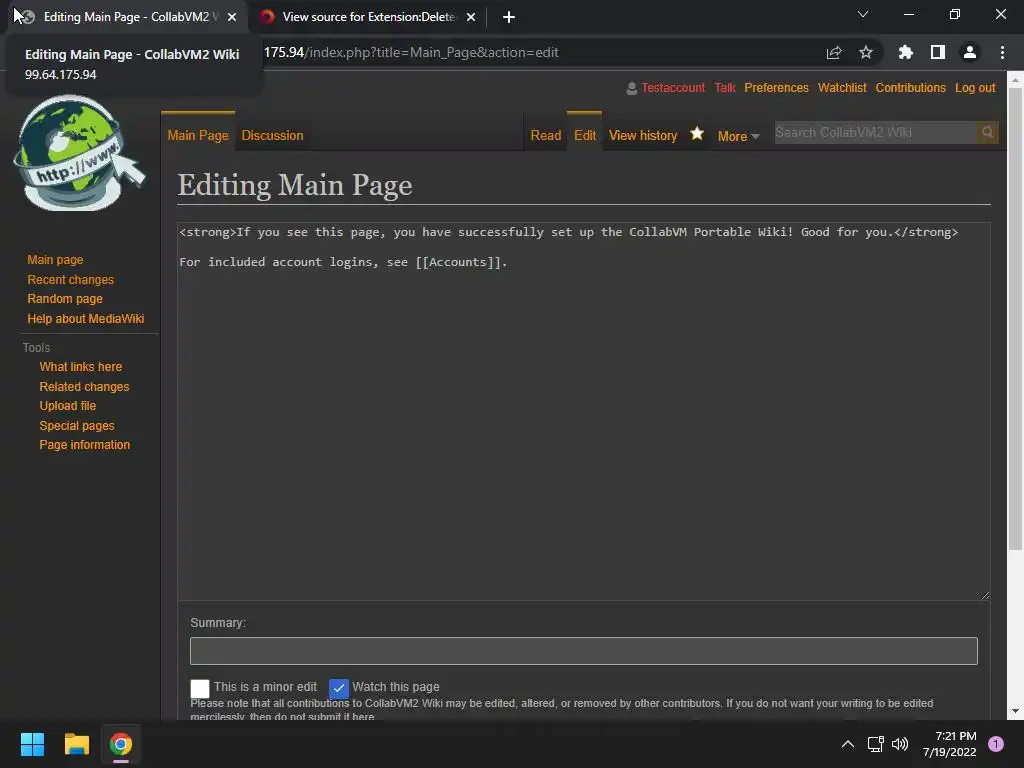Open Help about MediaWiki link
The image size is (1024, 768).
click(86, 319)
